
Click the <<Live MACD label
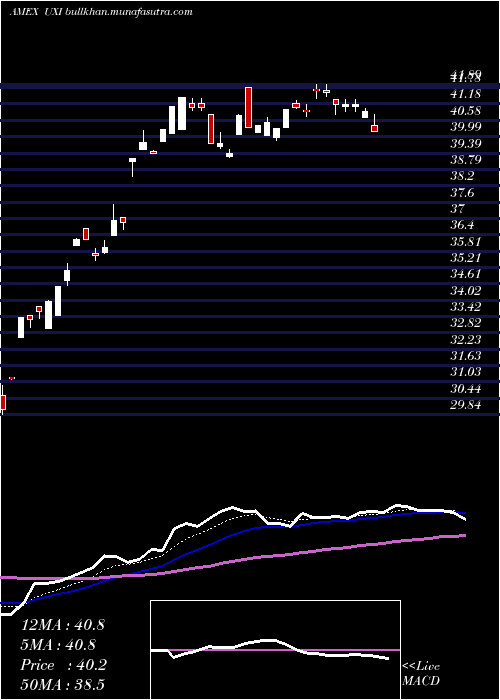coord(421,674)
